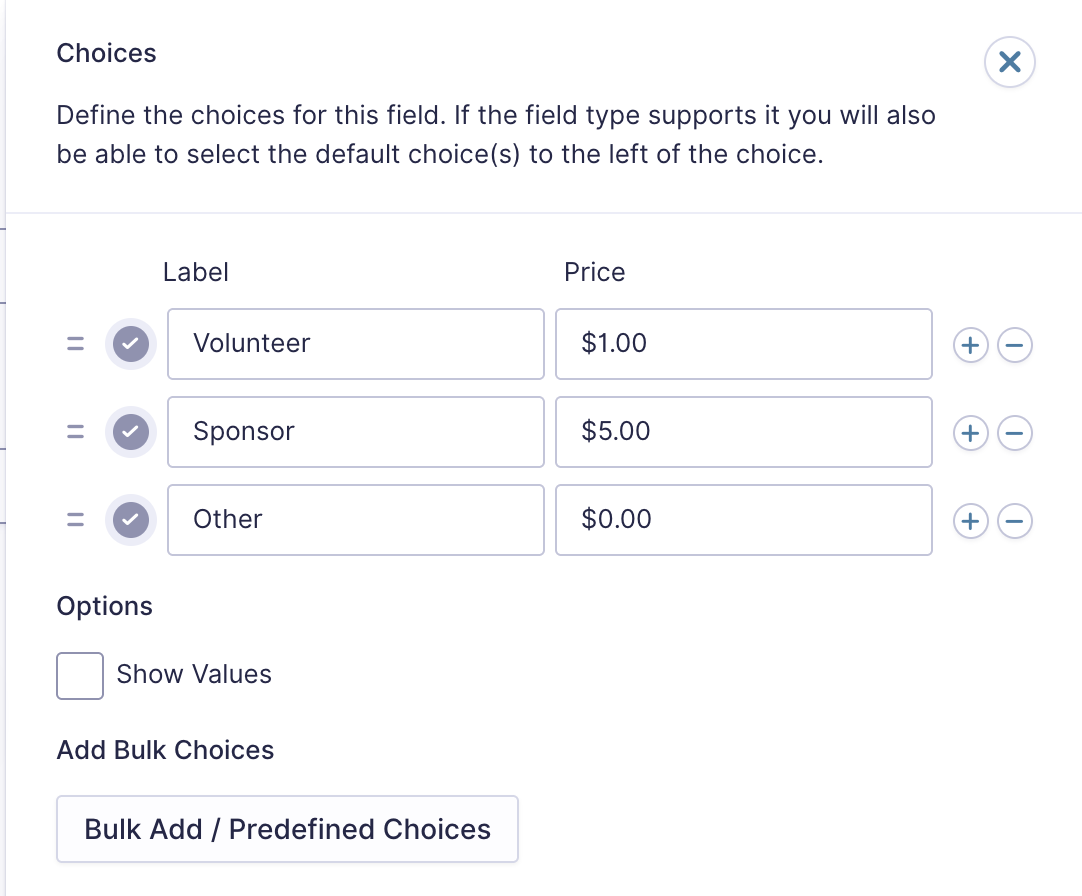Edit the $1.00 price field
The width and height of the screenshot is (1082, 896).
coord(744,344)
